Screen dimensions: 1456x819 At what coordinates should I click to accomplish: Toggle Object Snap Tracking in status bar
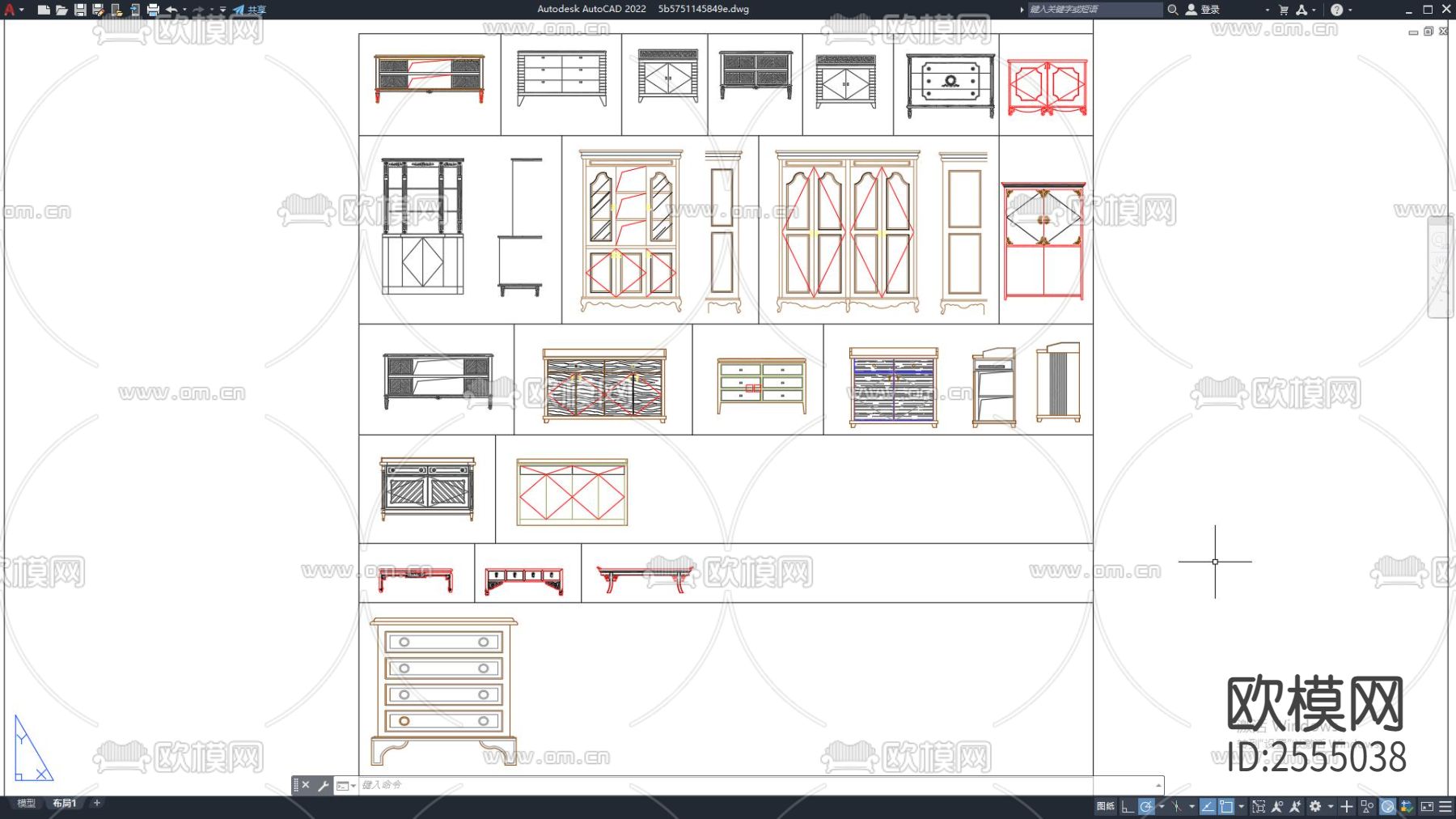point(1208,806)
